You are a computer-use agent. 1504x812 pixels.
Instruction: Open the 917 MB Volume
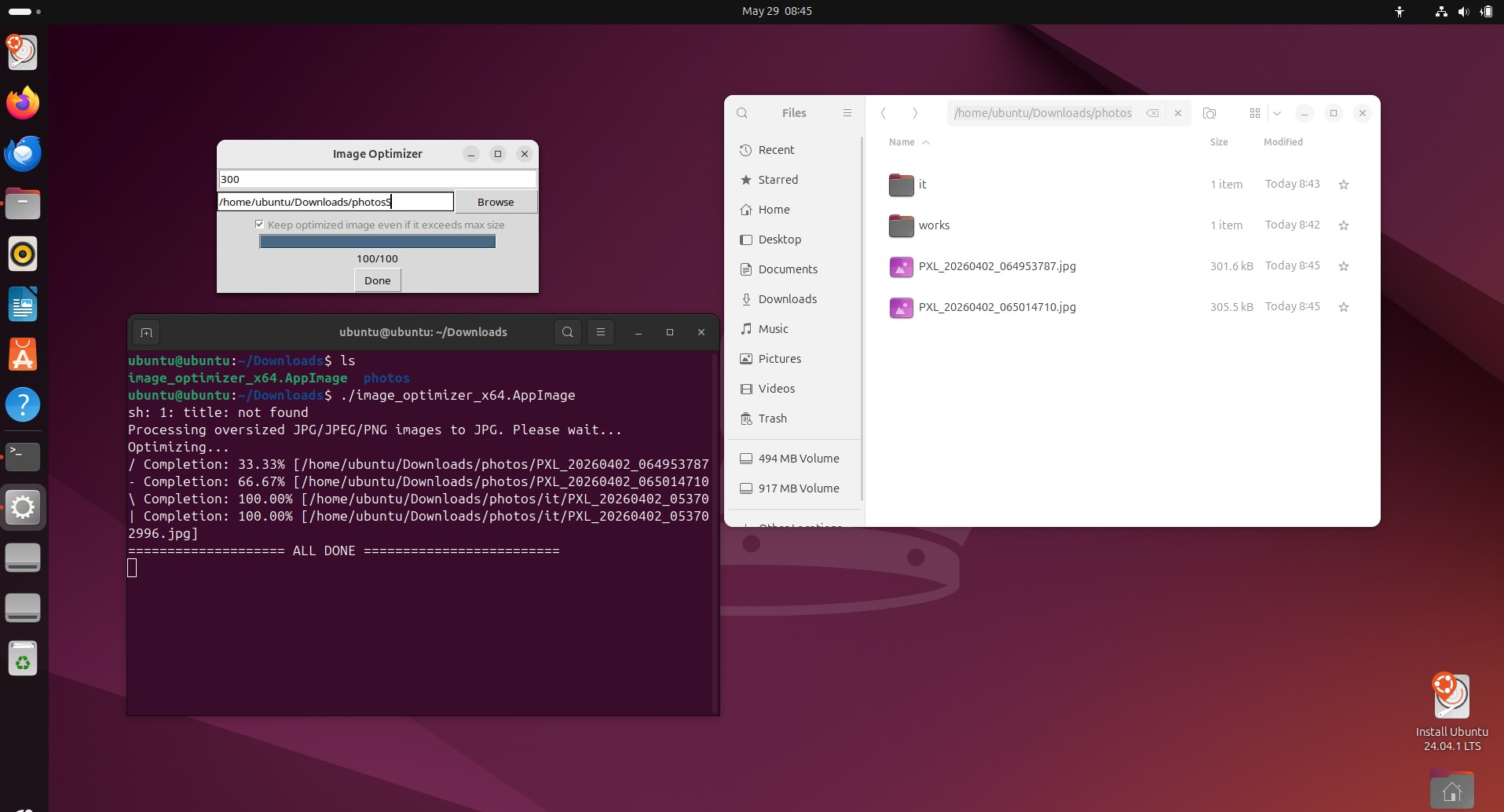(x=795, y=488)
